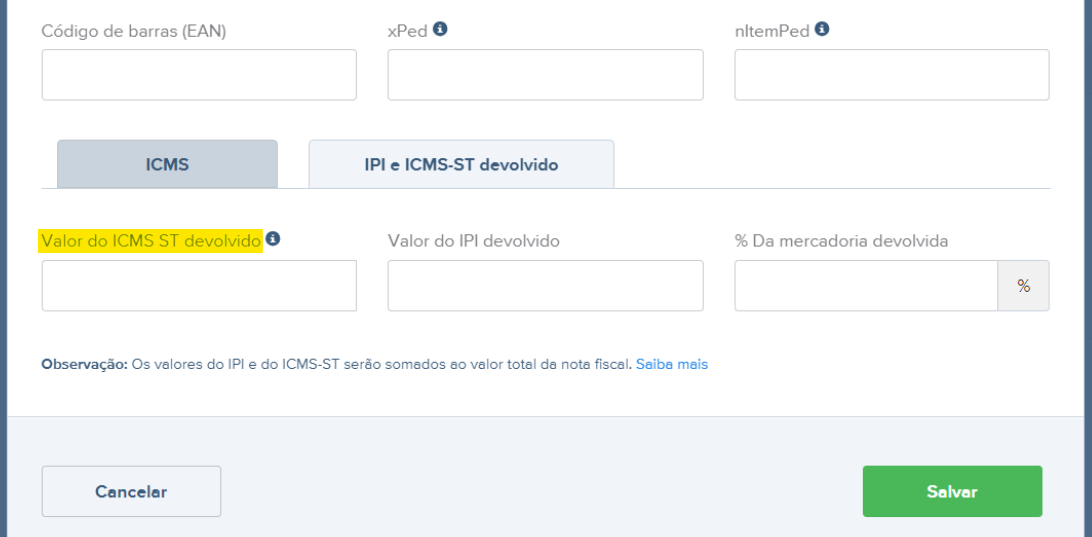Click the percent symbol addon

(x=1023, y=286)
